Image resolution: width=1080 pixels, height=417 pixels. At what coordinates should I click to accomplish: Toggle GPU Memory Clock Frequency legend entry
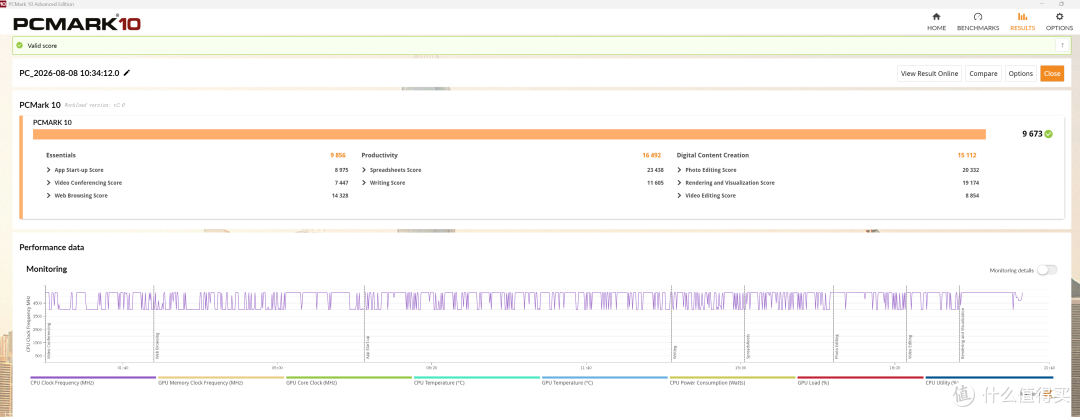[x=221, y=380]
